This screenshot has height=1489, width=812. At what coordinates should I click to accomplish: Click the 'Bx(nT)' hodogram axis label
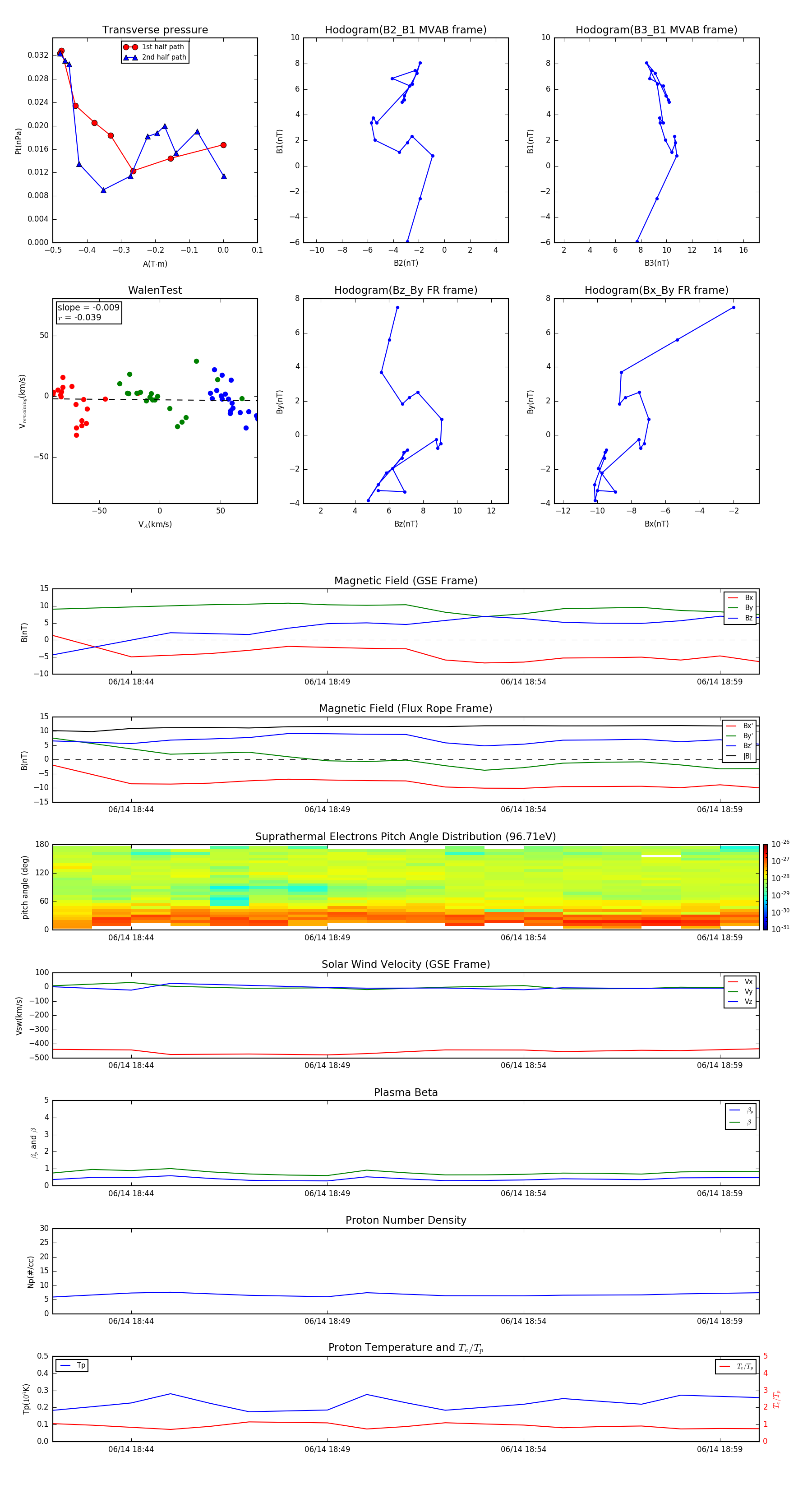656,524
